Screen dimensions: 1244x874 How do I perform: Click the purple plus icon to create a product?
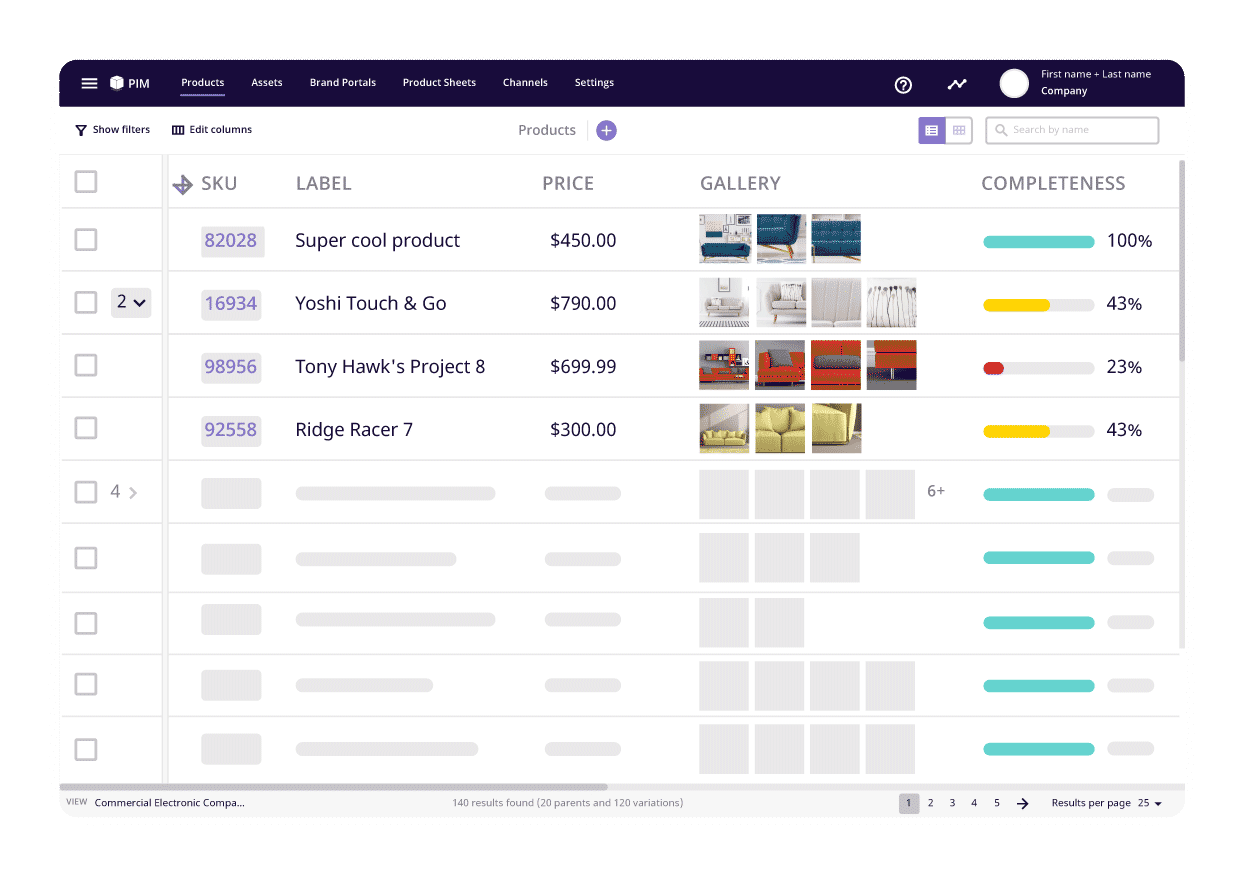click(606, 130)
